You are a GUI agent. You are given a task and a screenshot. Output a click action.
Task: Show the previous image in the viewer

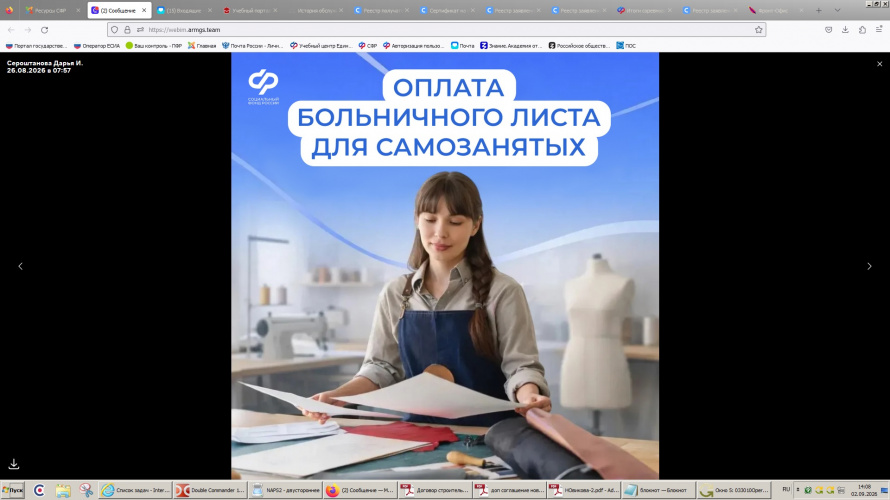[x=20, y=266]
